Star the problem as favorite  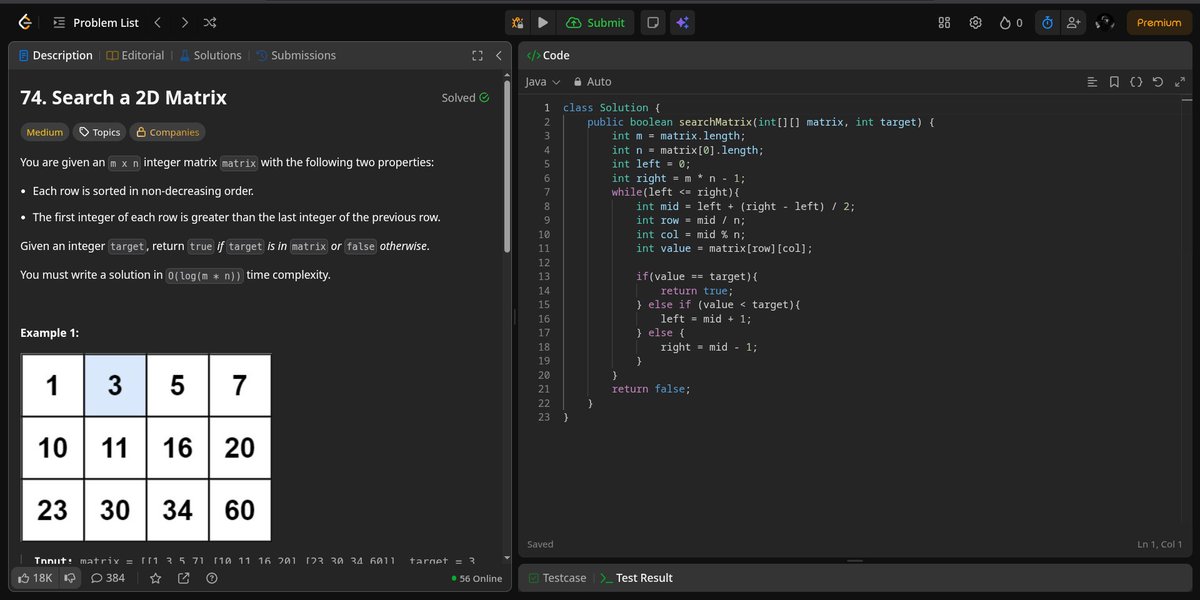(x=155, y=578)
